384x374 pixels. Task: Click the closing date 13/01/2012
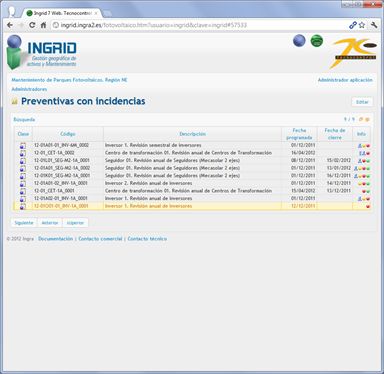click(339, 168)
